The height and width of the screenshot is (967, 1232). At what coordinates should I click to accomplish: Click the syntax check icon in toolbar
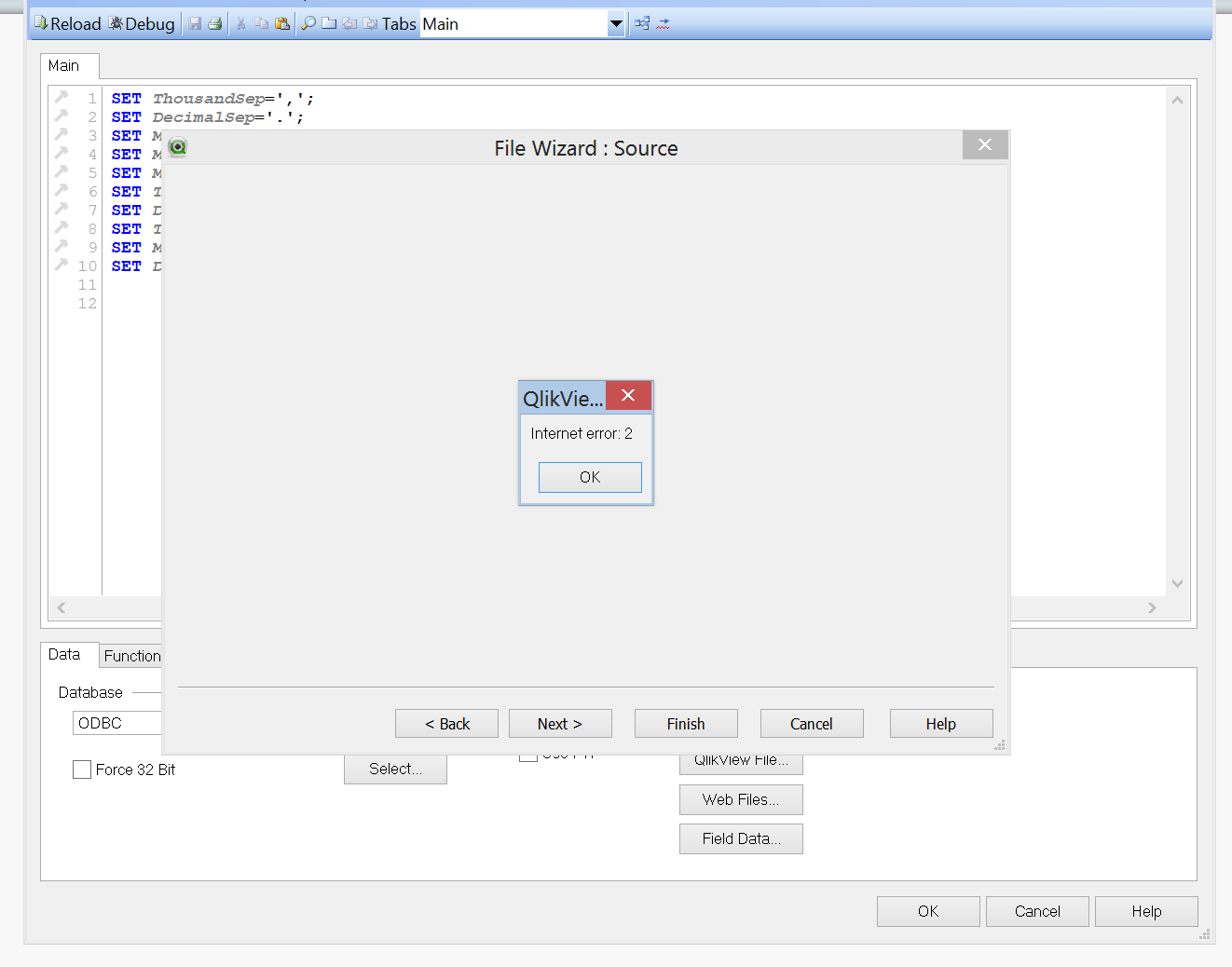(663, 23)
